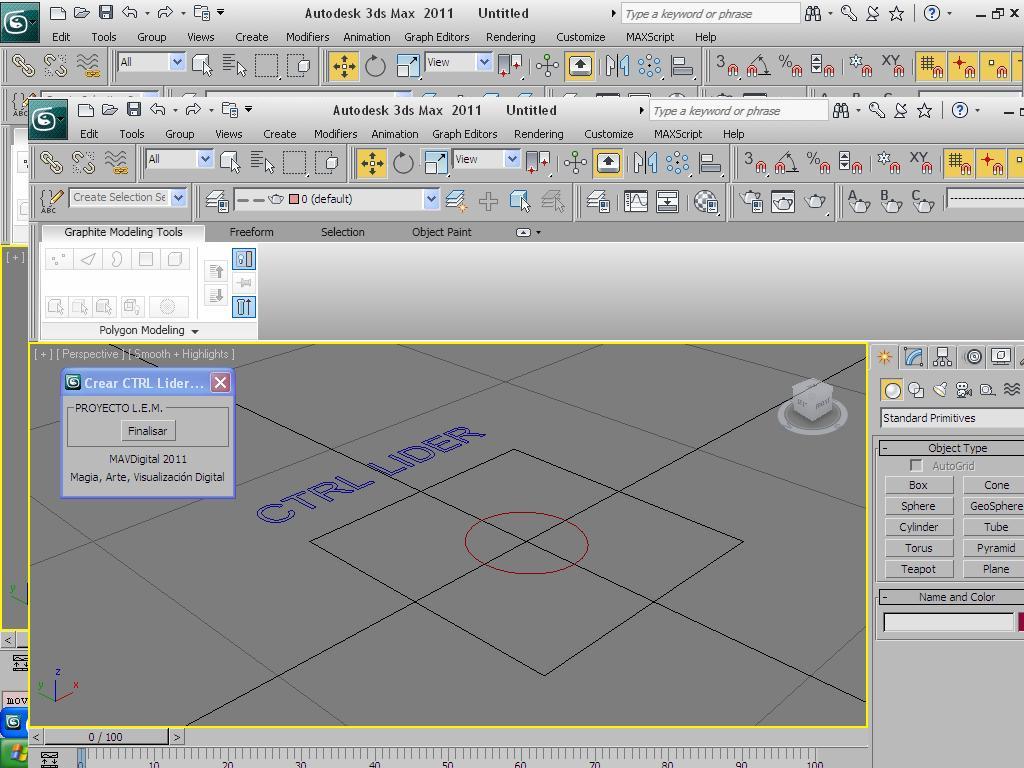The image size is (1024, 768).
Task: Activate Select and Rotate in front window
Action: tap(403, 163)
